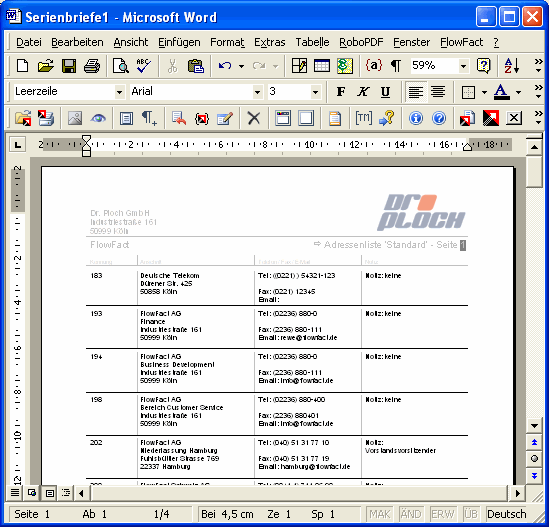Apply font color A button
The width and height of the screenshot is (549, 527).
[x=501, y=92]
